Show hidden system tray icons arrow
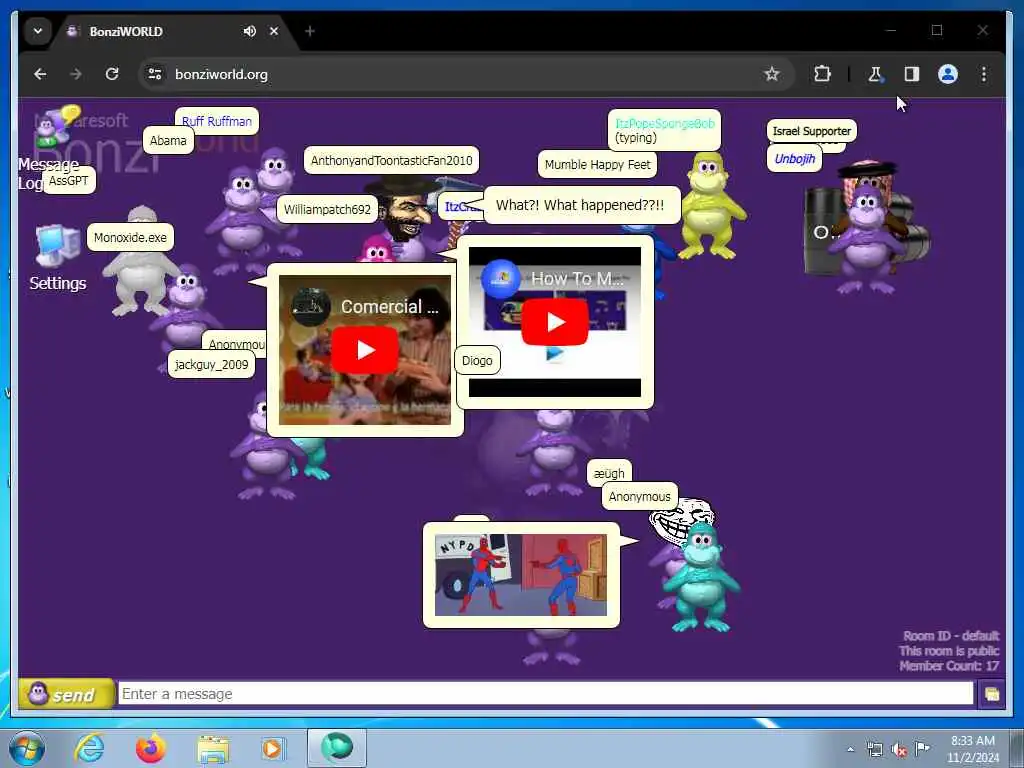The image size is (1024, 768). coord(850,750)
